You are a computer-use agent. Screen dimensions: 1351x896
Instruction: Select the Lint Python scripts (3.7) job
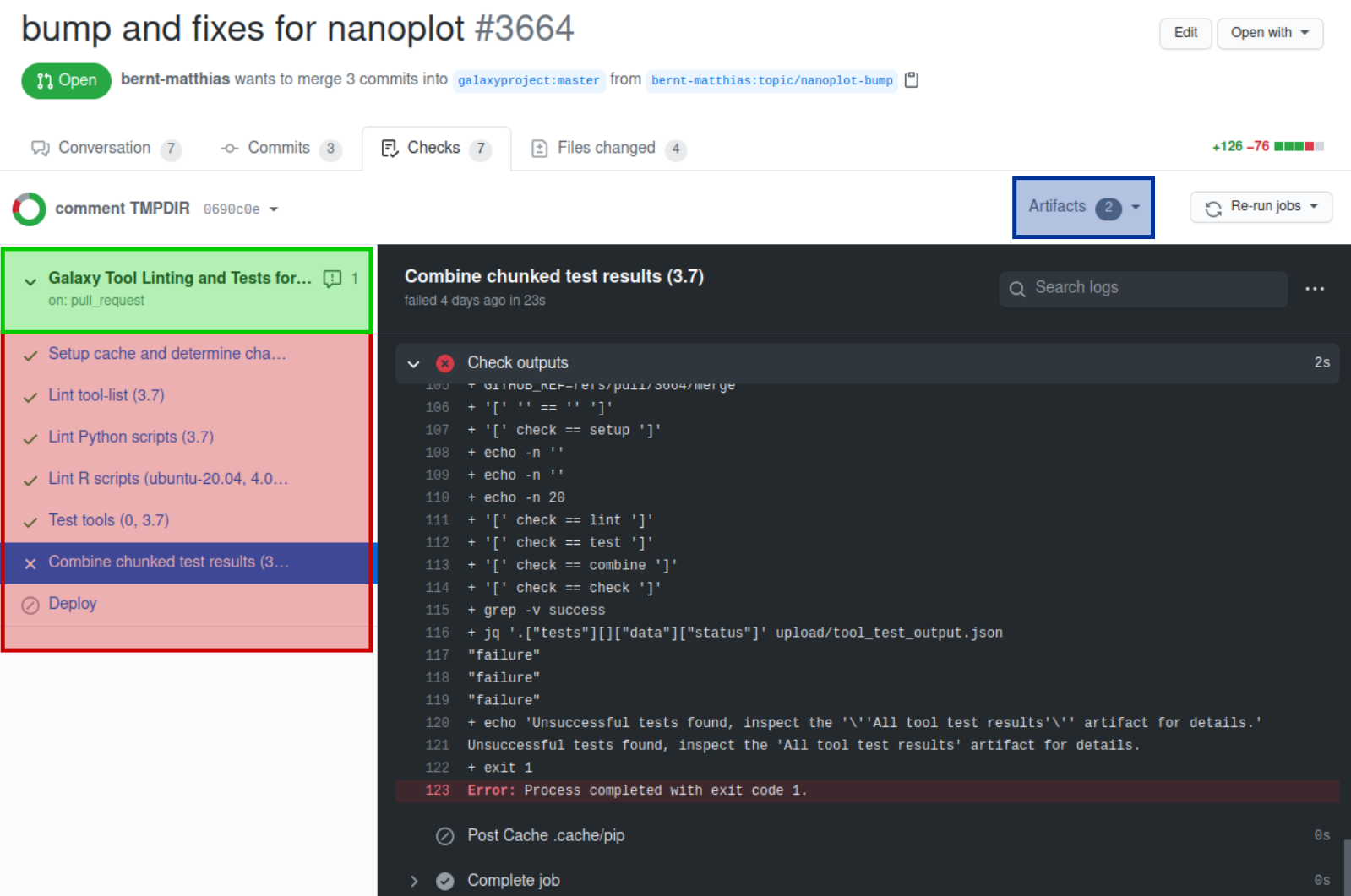pyautogui.click(x=188, y=437)
